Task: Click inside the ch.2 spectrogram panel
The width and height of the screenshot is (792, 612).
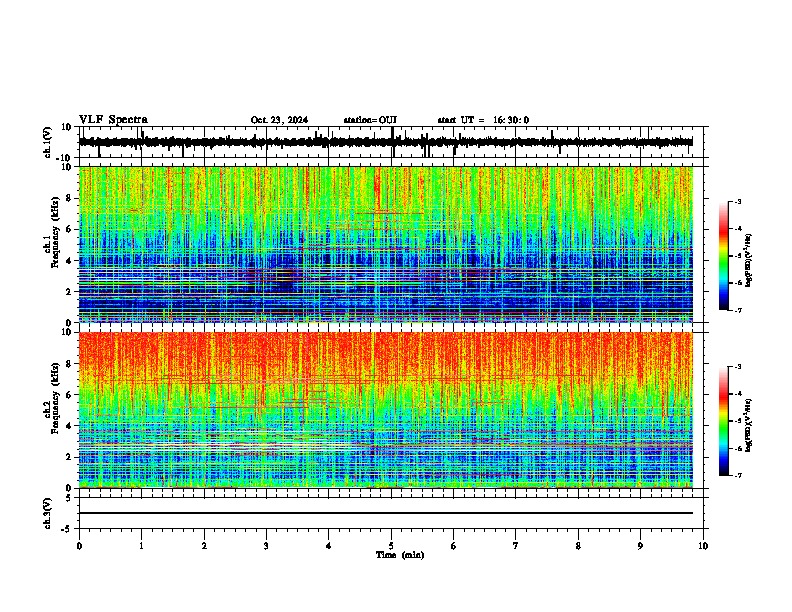Action: tap(386, 410)
